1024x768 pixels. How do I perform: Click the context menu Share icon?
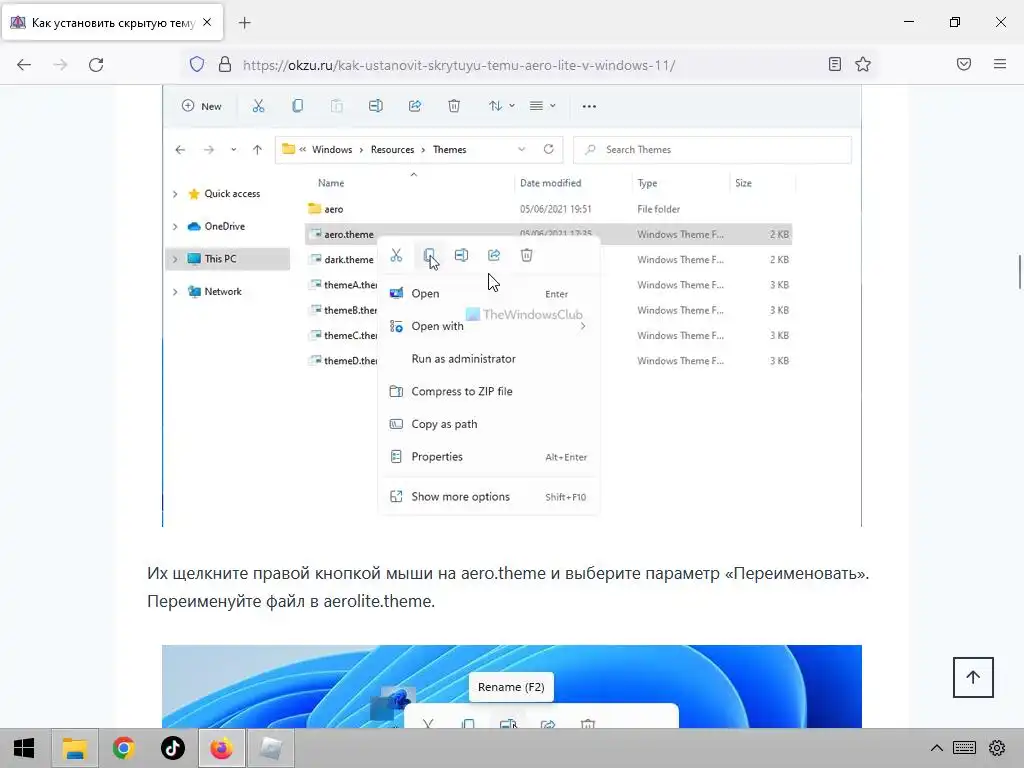tap(494, 255)
